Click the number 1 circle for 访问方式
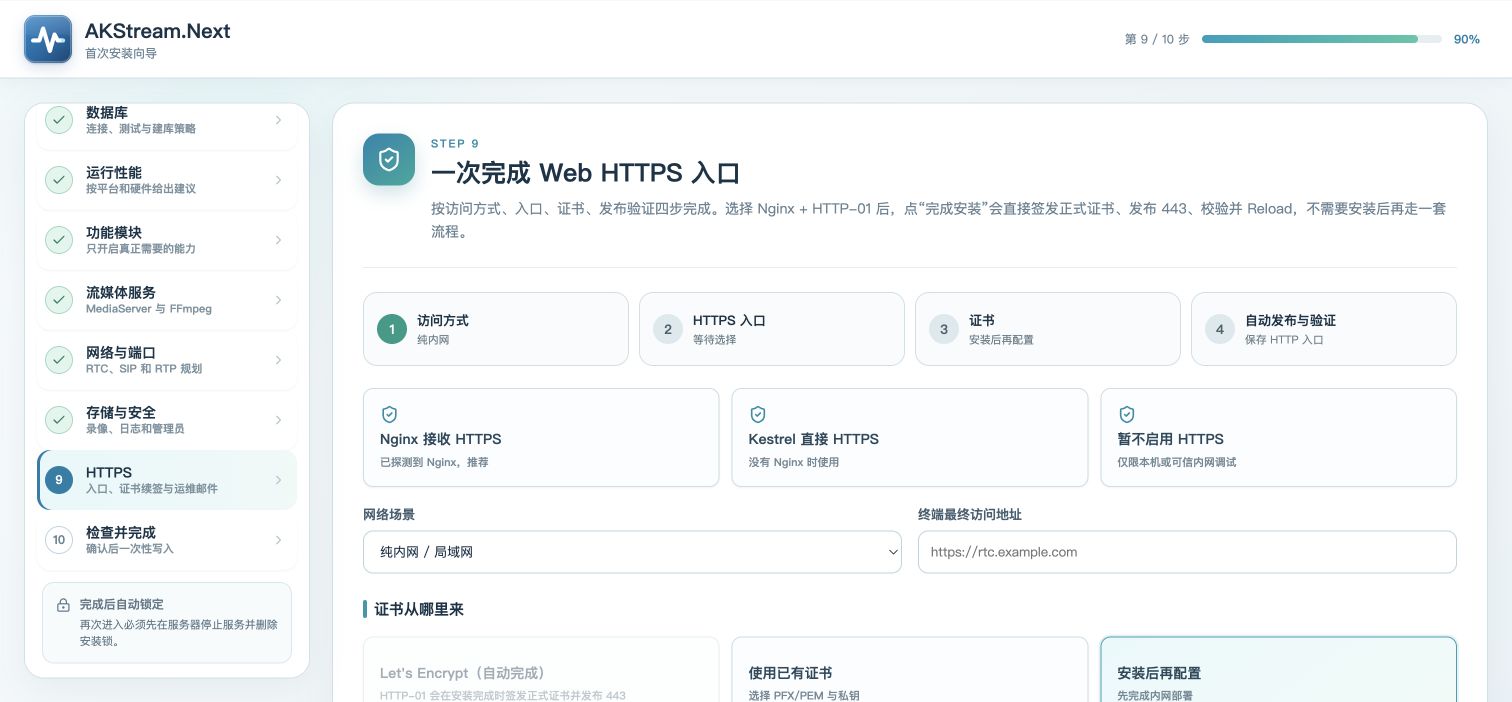 (x=392, y=329)
